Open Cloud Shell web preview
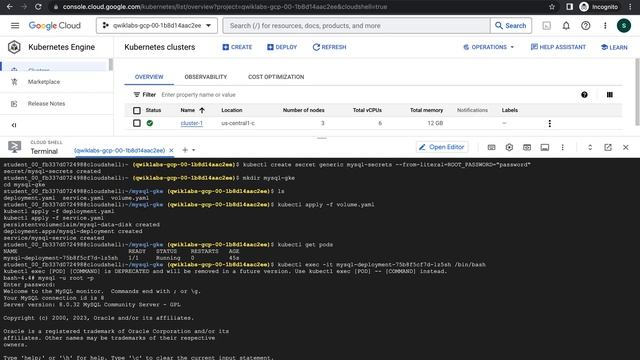 pyautogui.click(x=527, y=147)
